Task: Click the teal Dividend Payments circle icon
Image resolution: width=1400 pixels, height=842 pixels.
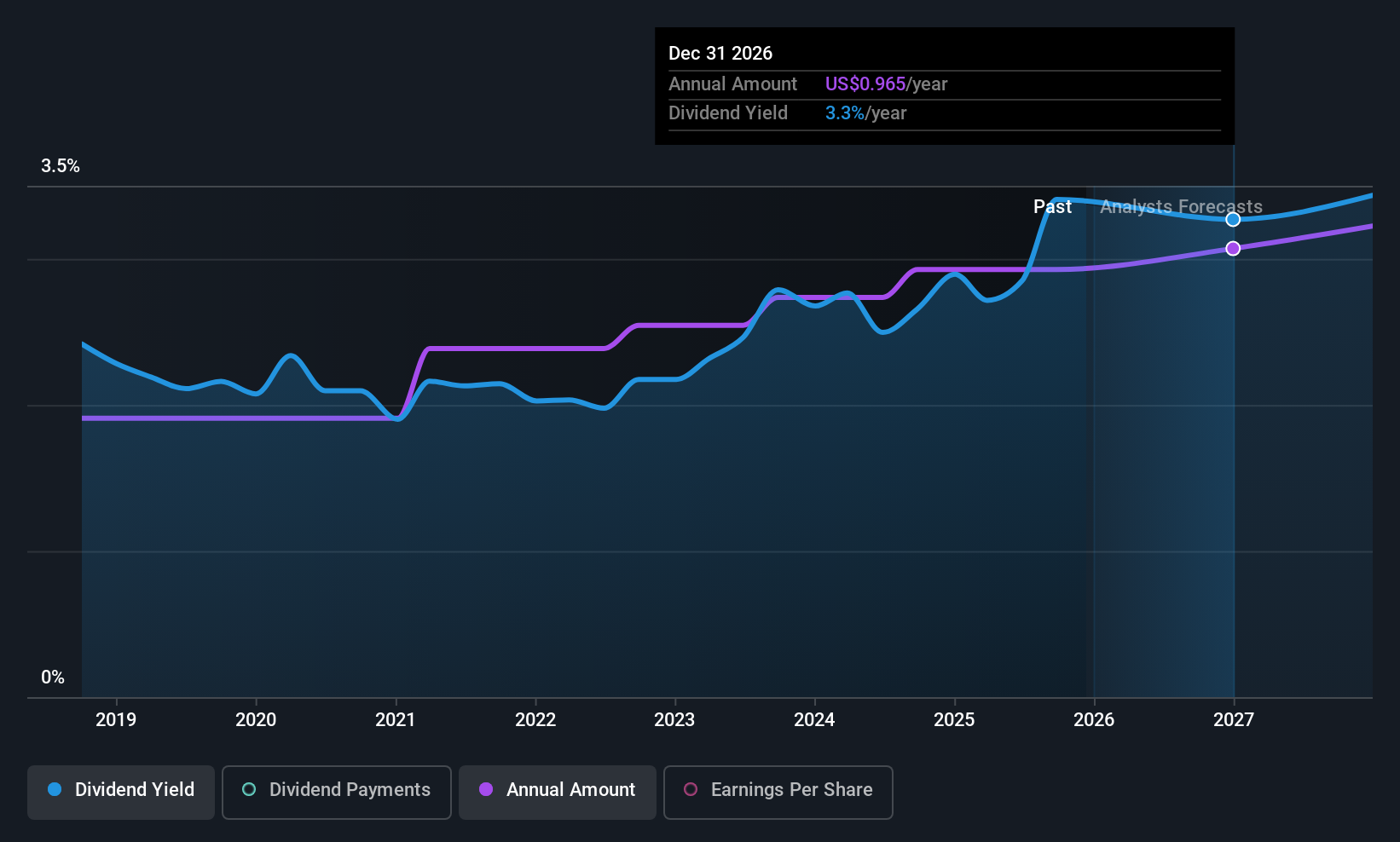Action: point(248,790)
